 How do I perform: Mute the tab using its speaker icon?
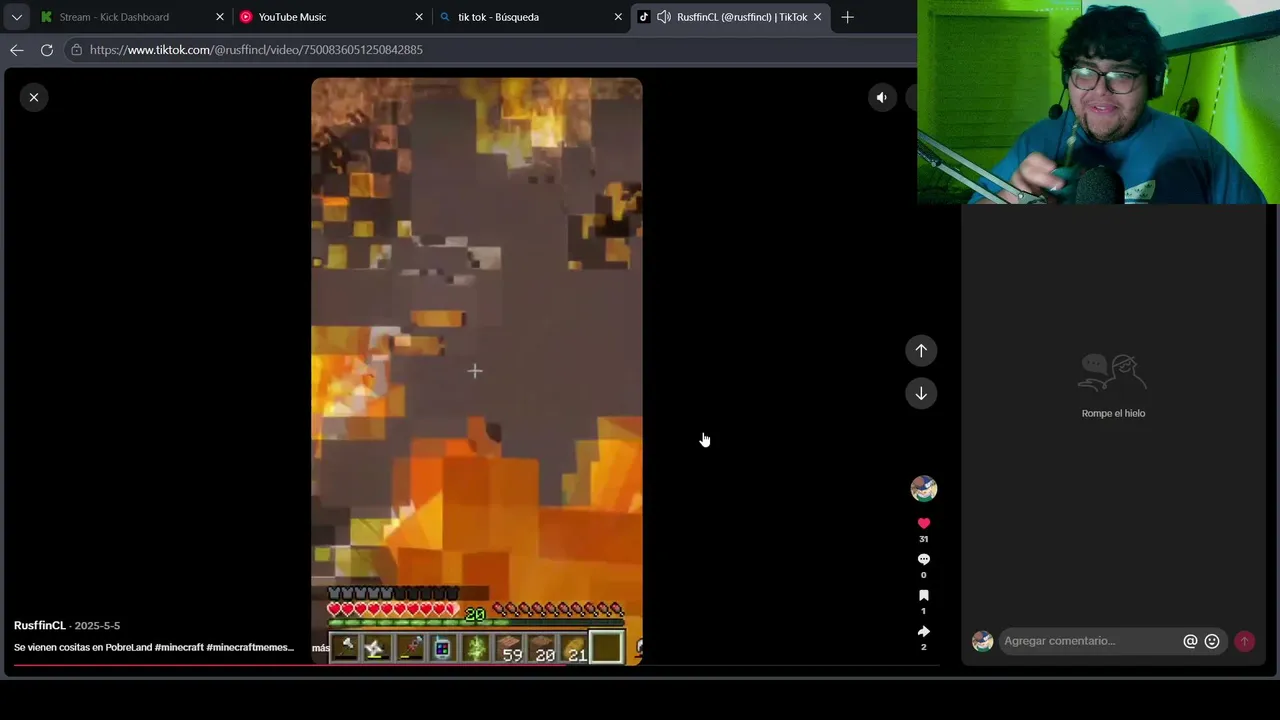point(664,17)
